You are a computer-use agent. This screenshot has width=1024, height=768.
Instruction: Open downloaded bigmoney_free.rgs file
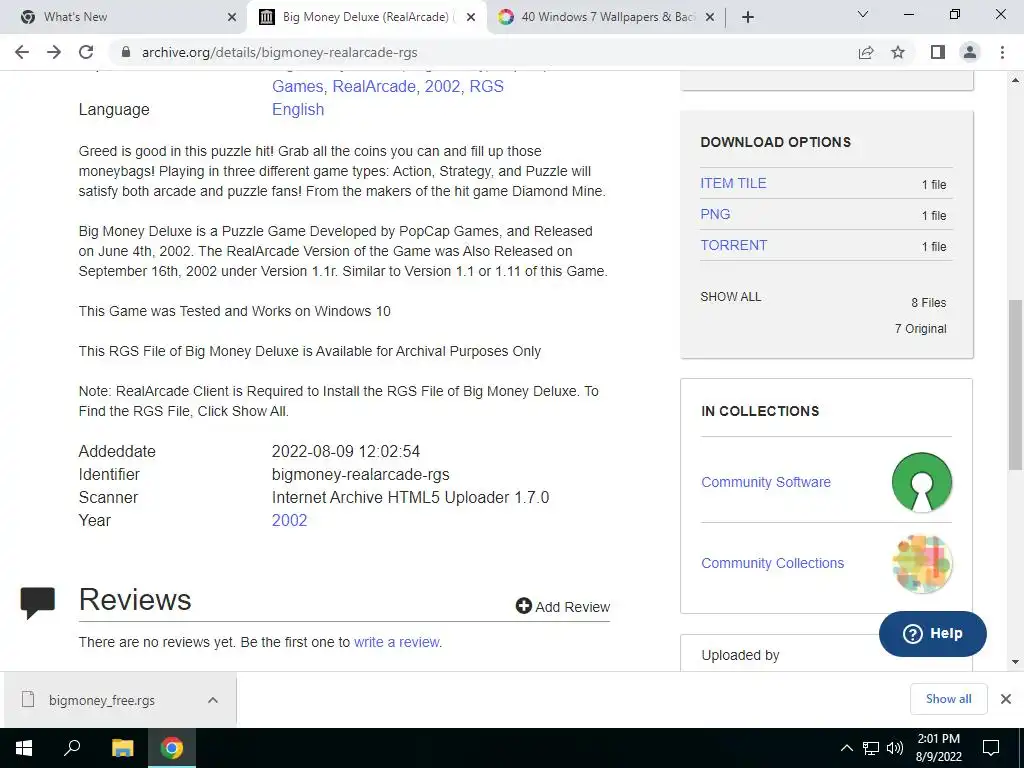click(102, 700)
